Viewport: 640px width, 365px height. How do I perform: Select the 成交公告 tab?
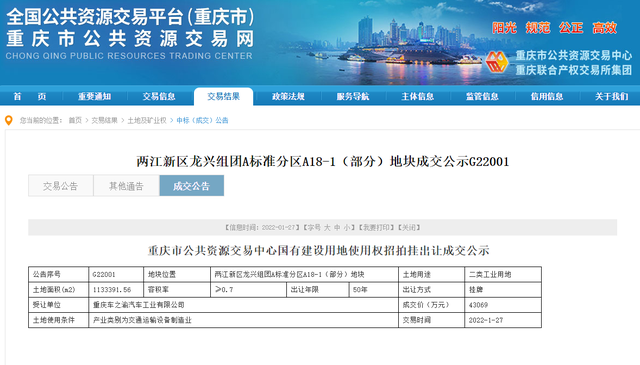[191, 186]
